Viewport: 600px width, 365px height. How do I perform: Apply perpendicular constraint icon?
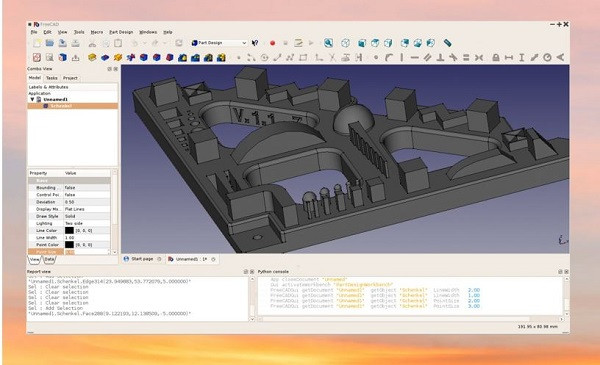[440, 57]
